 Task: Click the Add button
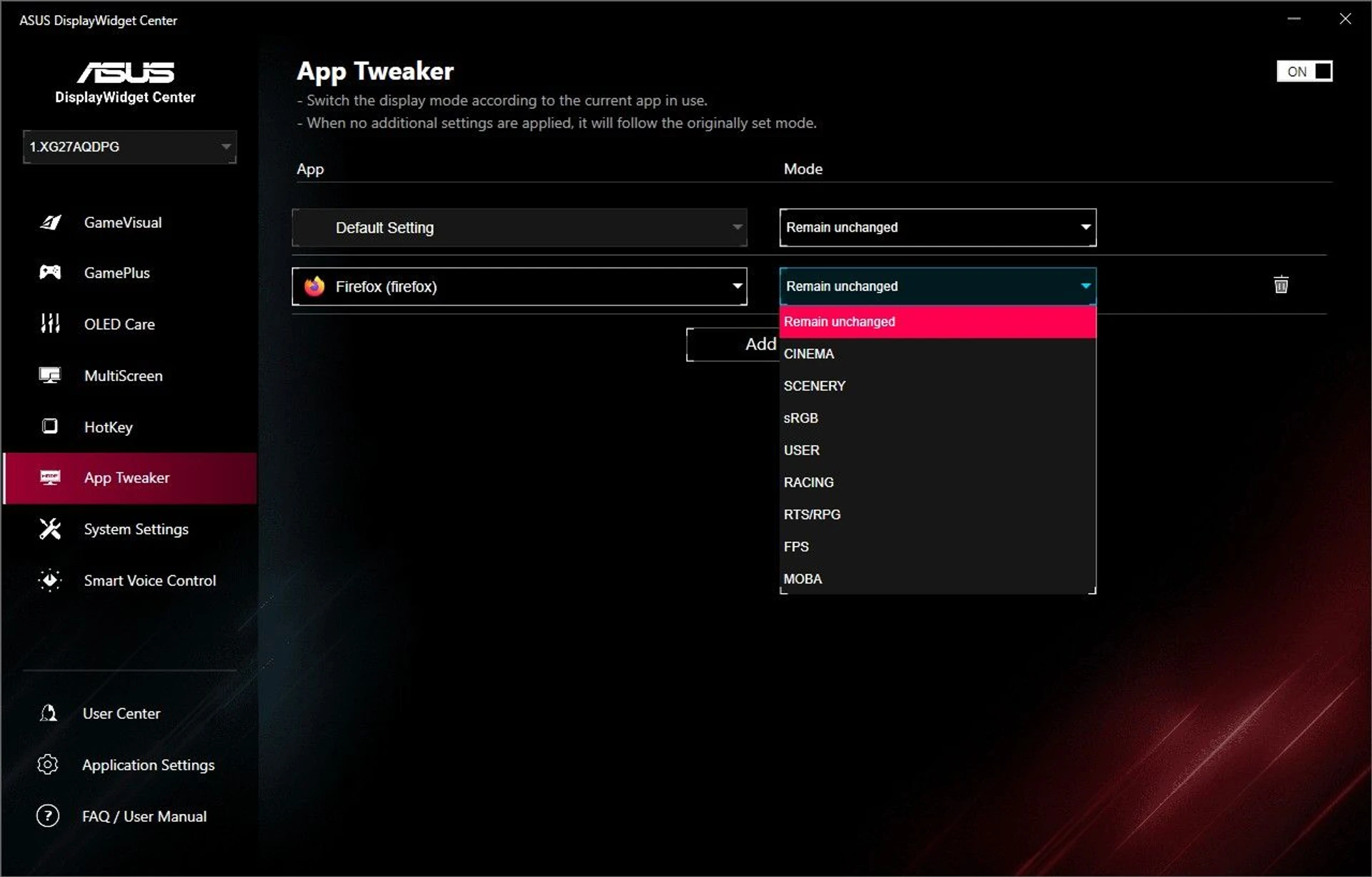(x=733, y=345)
